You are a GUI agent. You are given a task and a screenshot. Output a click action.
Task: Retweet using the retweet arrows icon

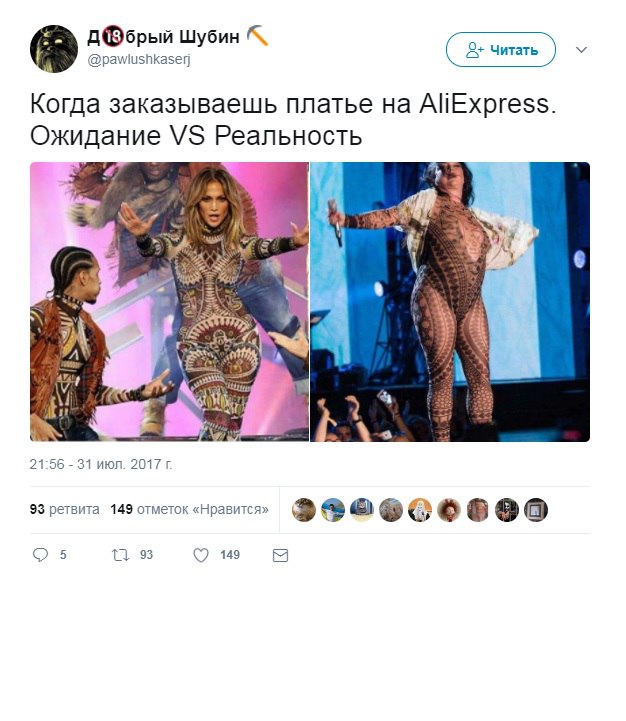pyautogui.click(x=121, y=555)
